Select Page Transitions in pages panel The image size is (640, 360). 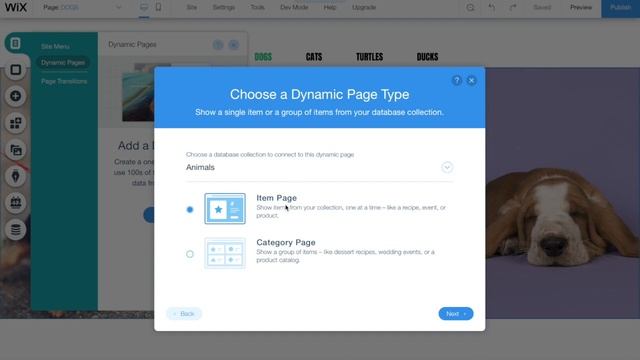[64, 81]
